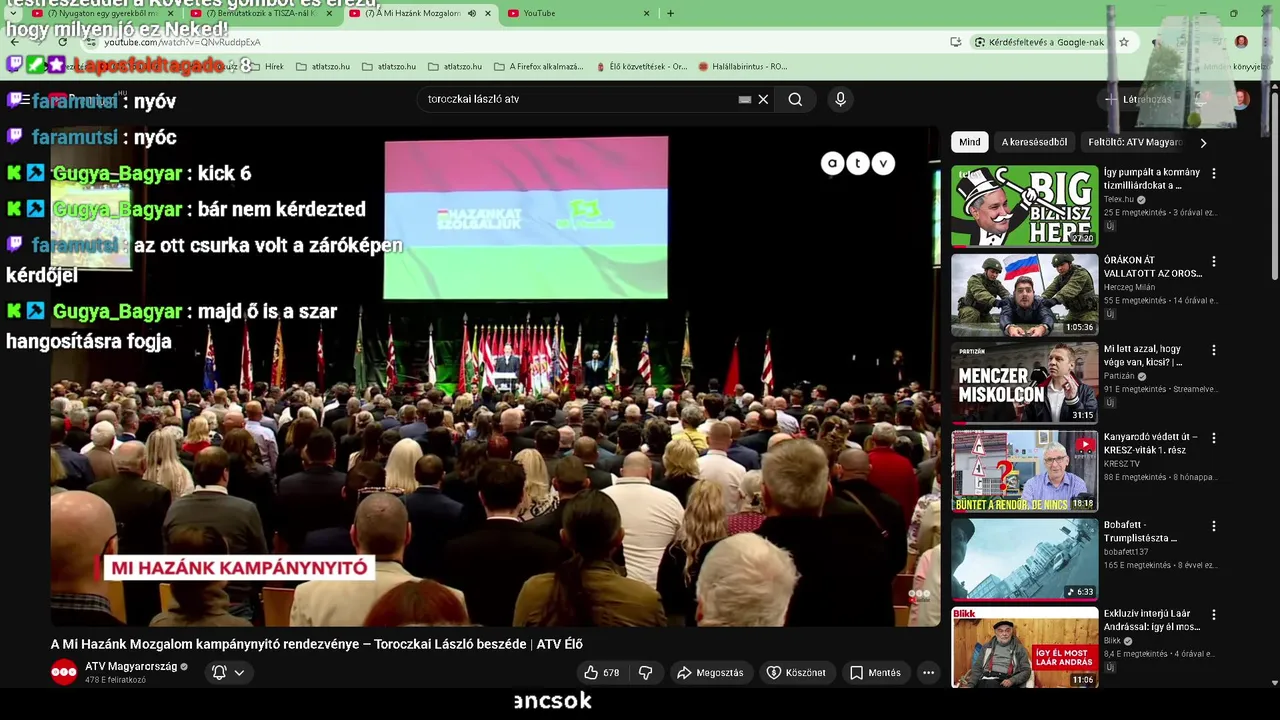Open options for 'Exkluzív interjú Laár' video
Screen dimensions: 1280x720
point(1214,614)
